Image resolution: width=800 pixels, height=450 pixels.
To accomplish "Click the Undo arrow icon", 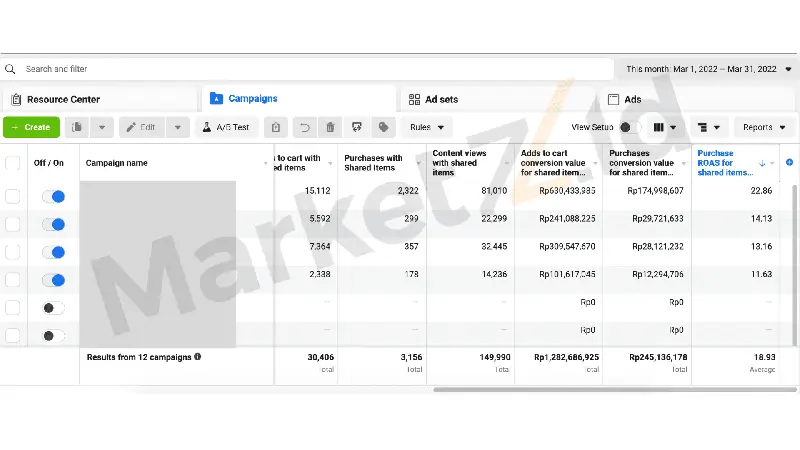I will coord(304,128).
